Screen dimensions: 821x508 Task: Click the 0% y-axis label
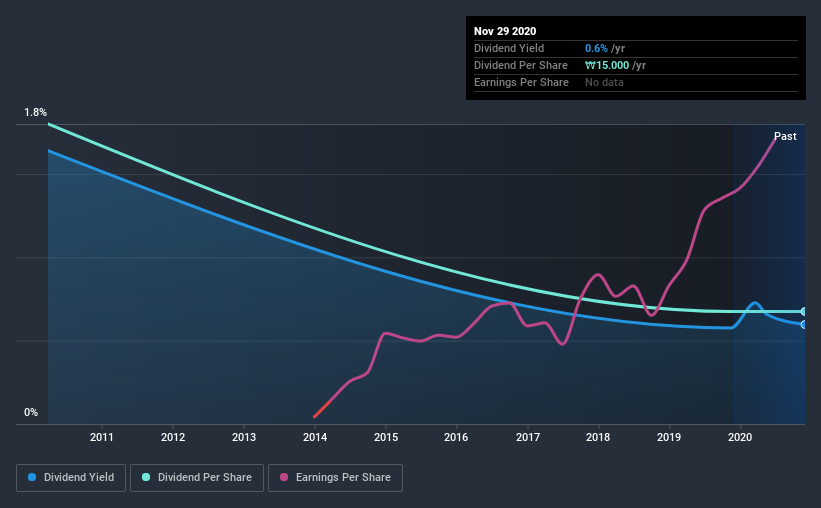click(x=31, y=413)
